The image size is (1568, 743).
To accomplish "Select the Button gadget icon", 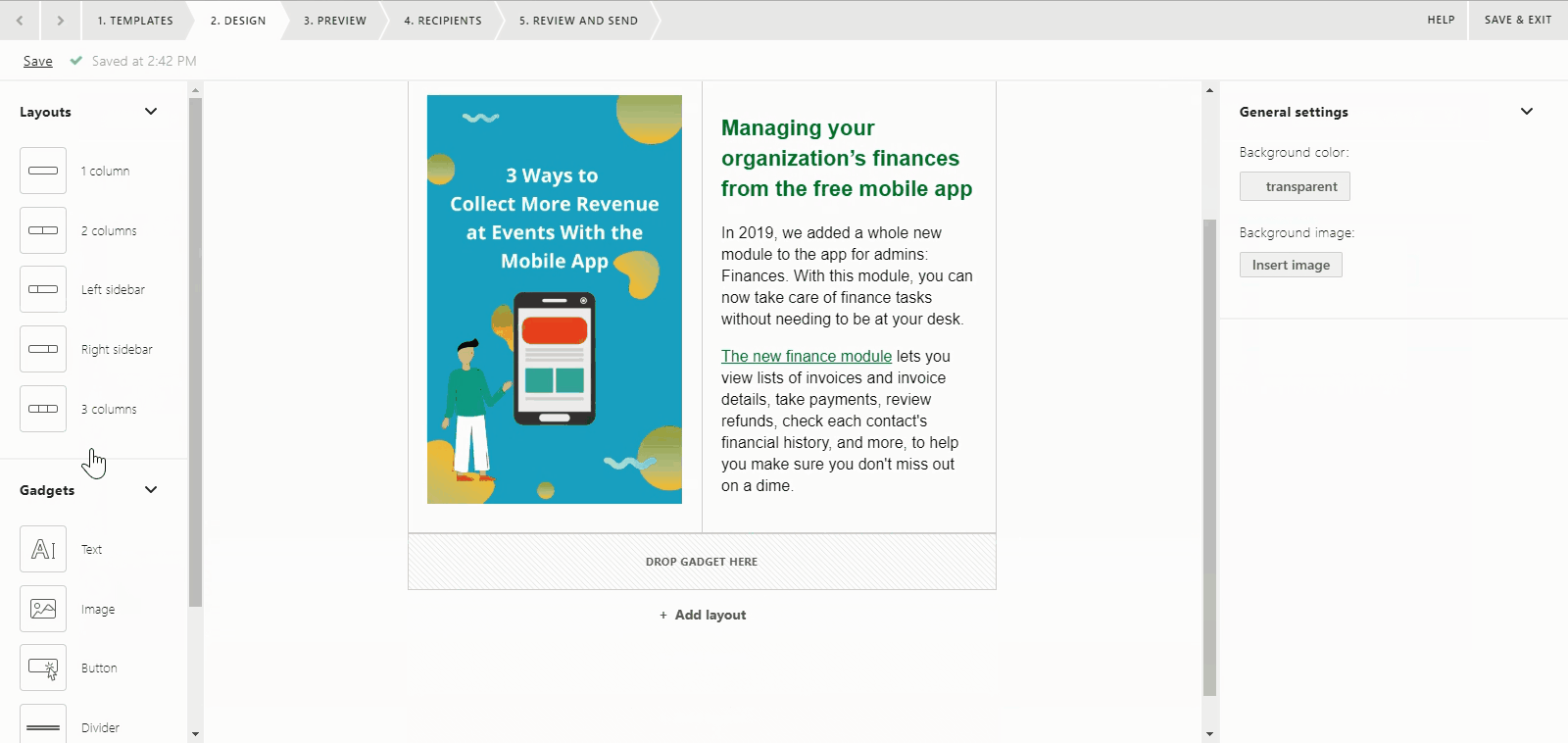I will pos(43,668).
